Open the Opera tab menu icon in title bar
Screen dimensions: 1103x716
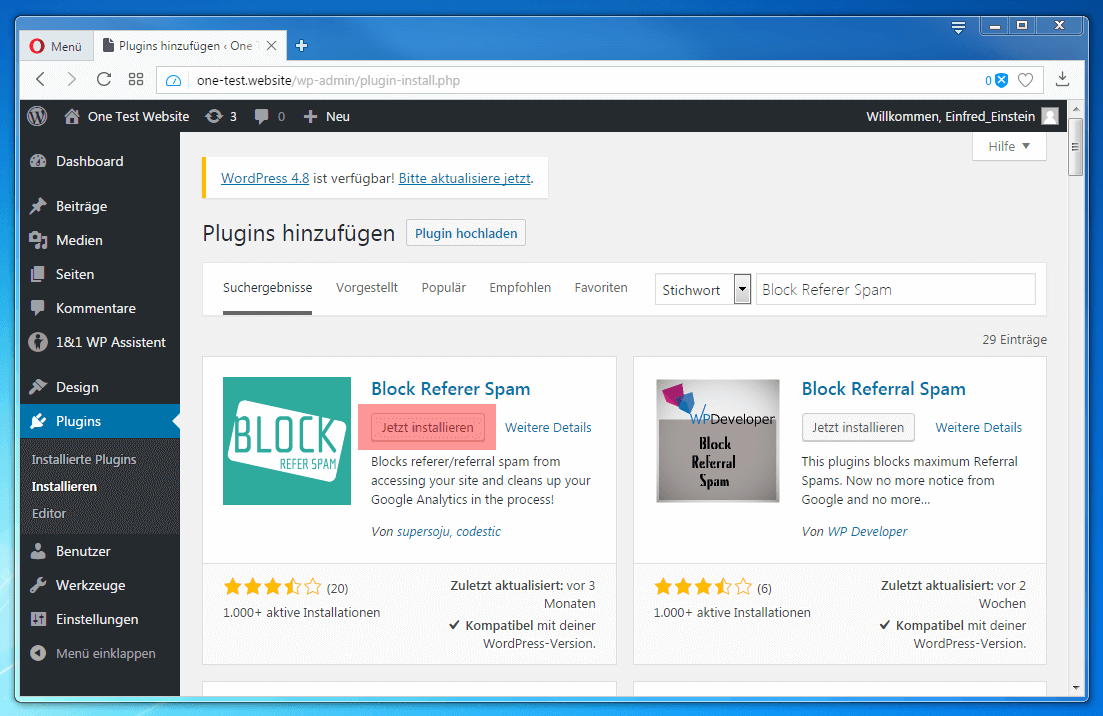[958, 27]
